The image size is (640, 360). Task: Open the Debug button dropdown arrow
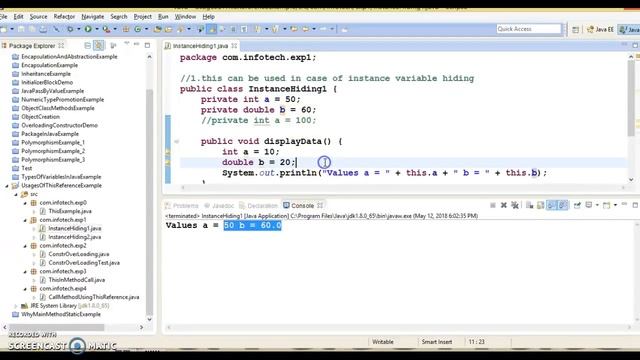pyautogui.click(x=79, y=29)
